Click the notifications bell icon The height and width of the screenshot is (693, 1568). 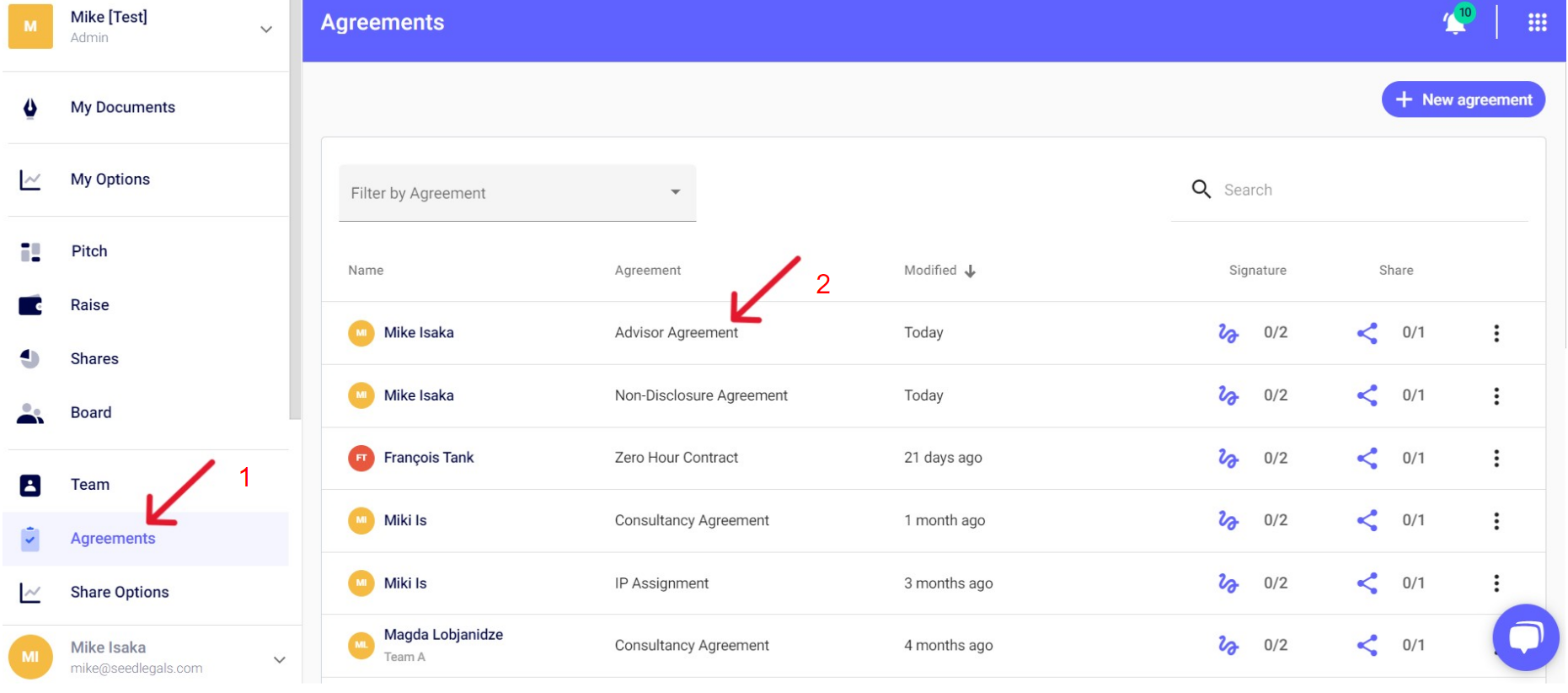tap(1455, 23)
